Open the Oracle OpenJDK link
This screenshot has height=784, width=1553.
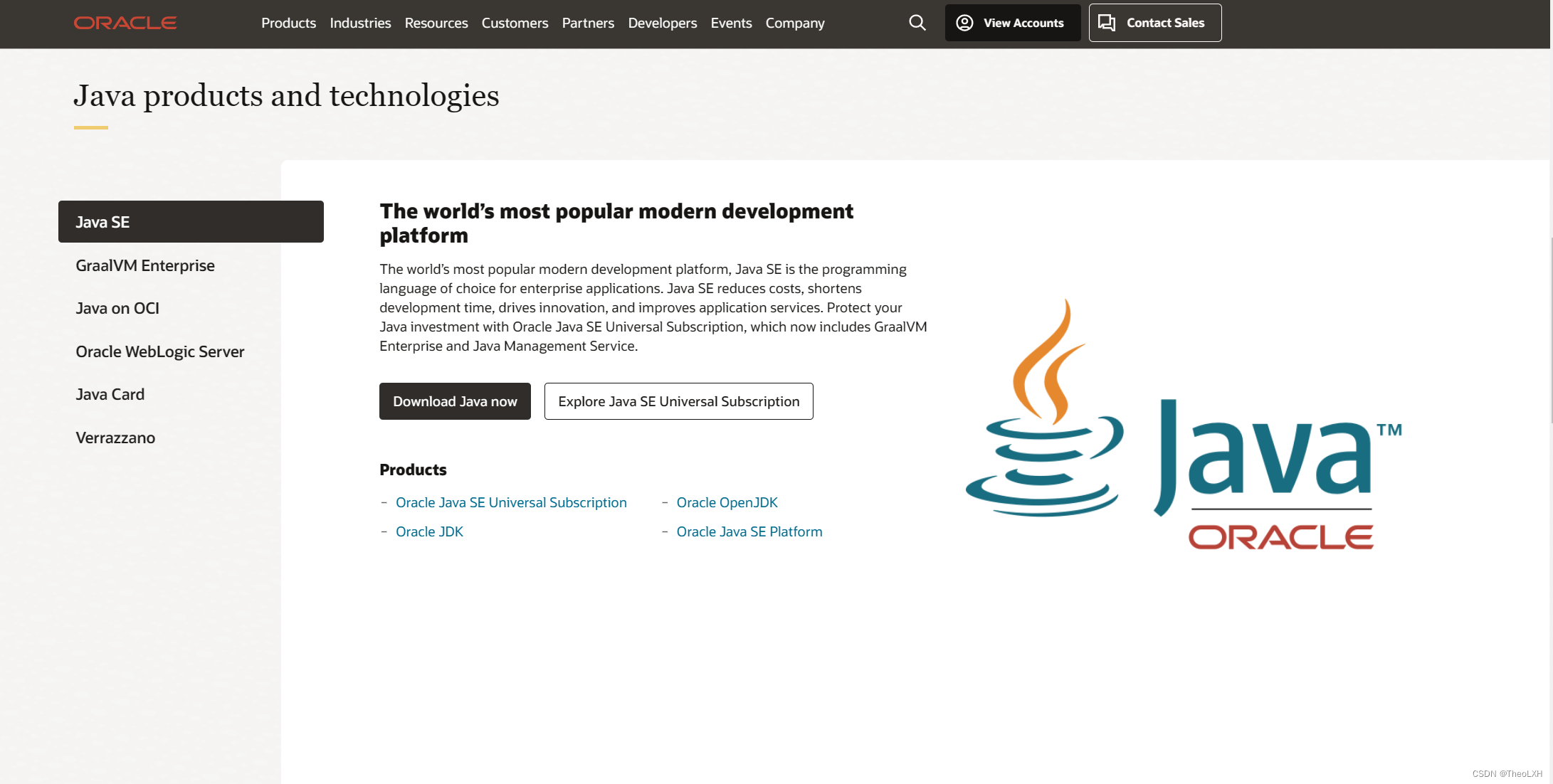pos(727,502)
